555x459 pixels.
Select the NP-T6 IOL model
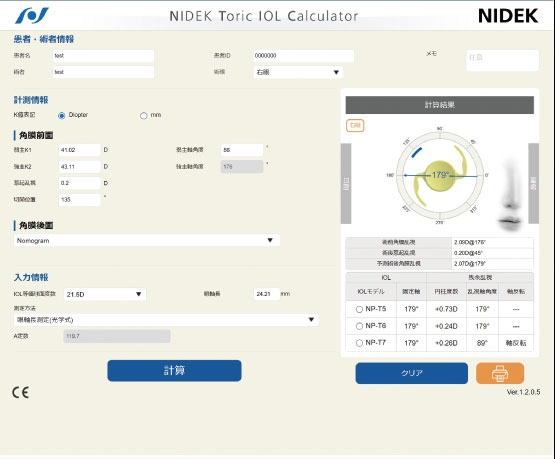359,326
